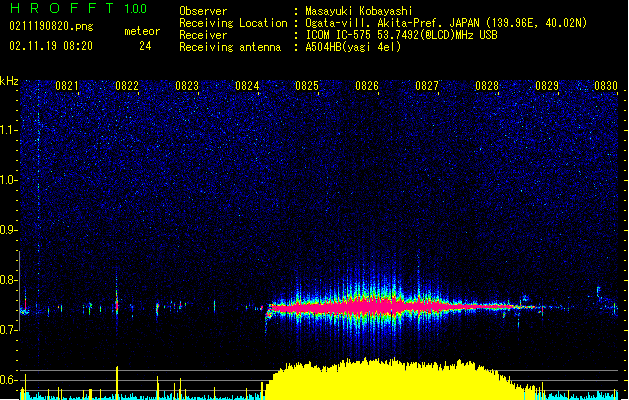Click the meteor label
This screenshot has height=400, width=629.
[x=142, y=31]
